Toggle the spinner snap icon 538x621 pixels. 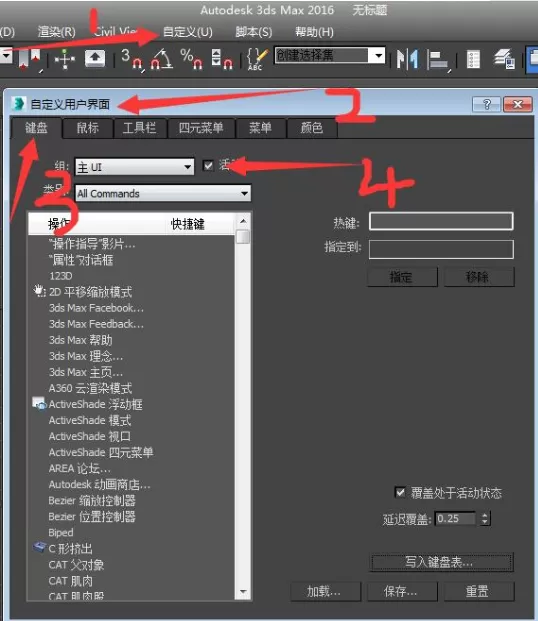pos(221,59)
